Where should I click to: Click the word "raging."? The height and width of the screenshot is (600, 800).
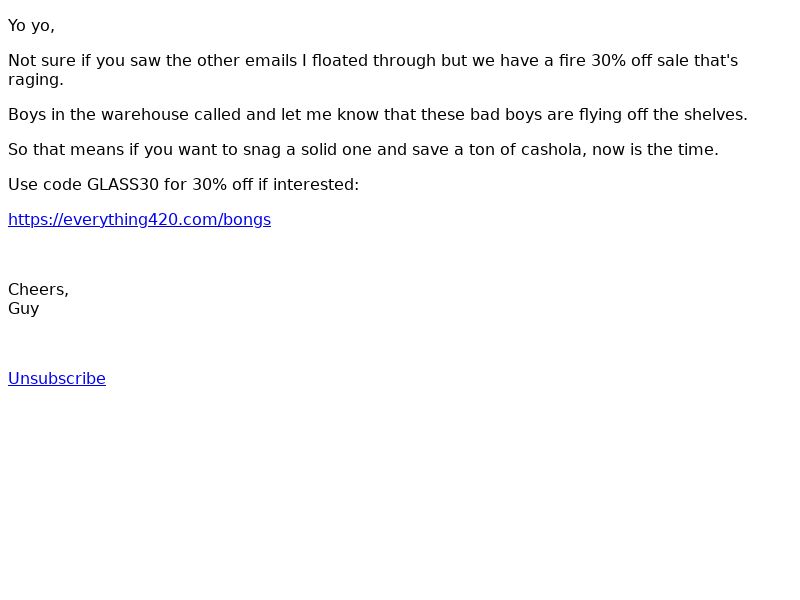tap(36, 80)
